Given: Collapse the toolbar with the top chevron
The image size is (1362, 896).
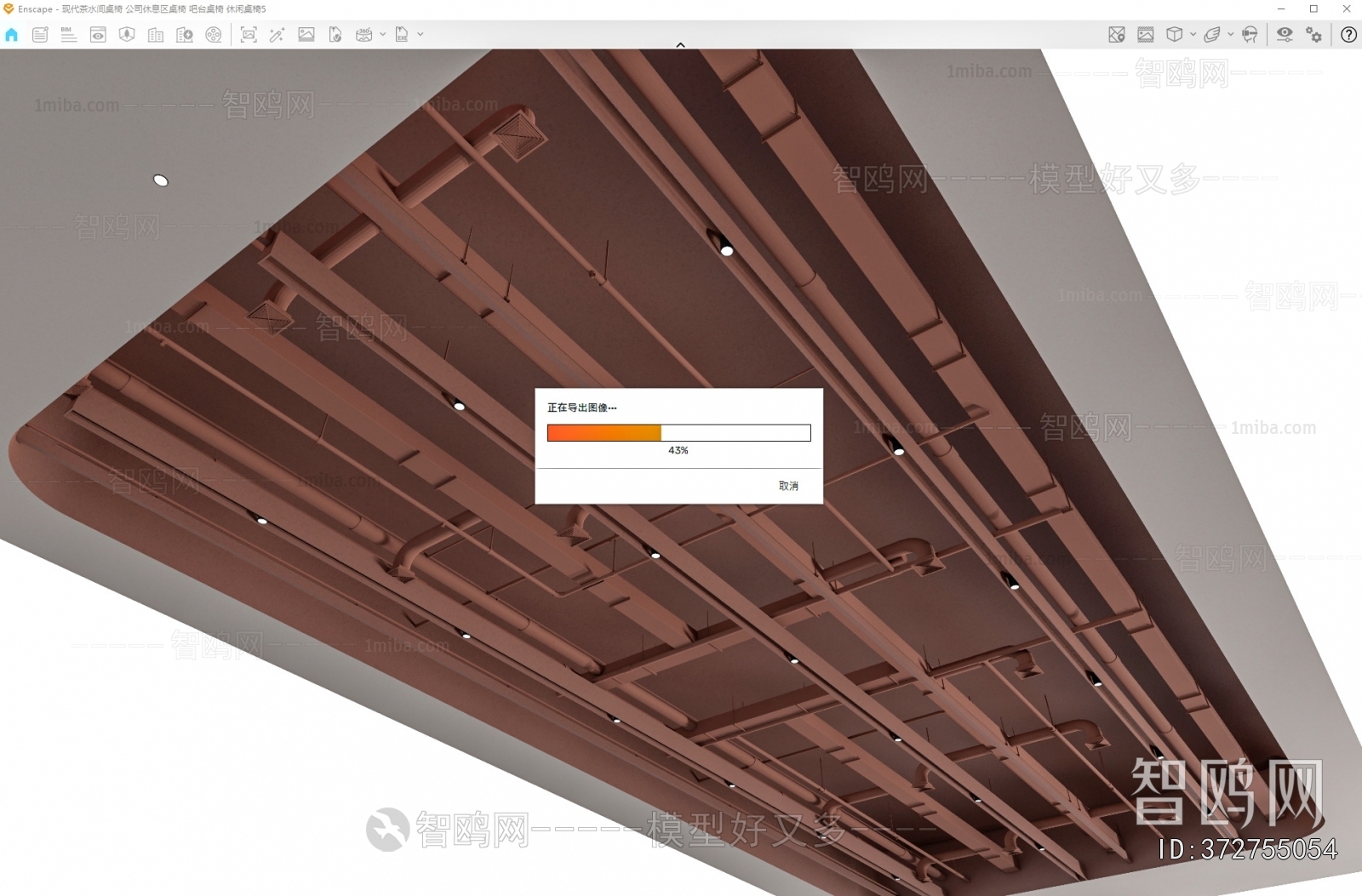Looking at the screenshot, I should coord(681,44).
